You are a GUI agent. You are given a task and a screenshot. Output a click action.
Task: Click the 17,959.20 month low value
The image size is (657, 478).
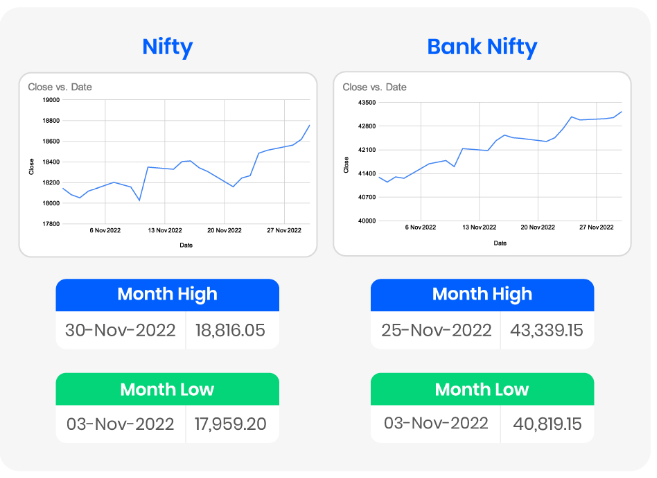click(232, 424)
